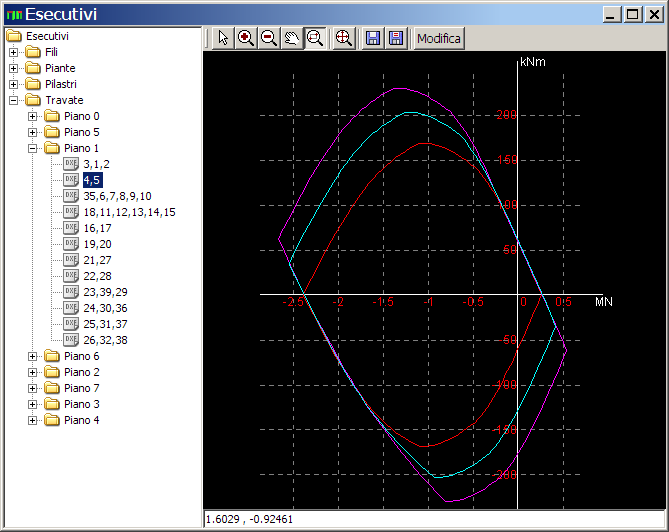
Task: Select the Travate folder label
Action: (x=64, y=100)
